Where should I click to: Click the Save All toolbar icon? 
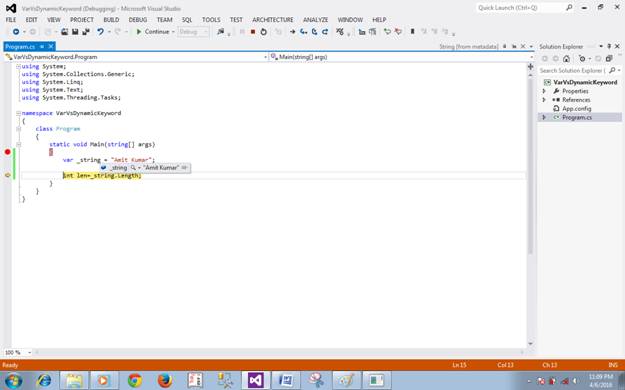(86, 32)
